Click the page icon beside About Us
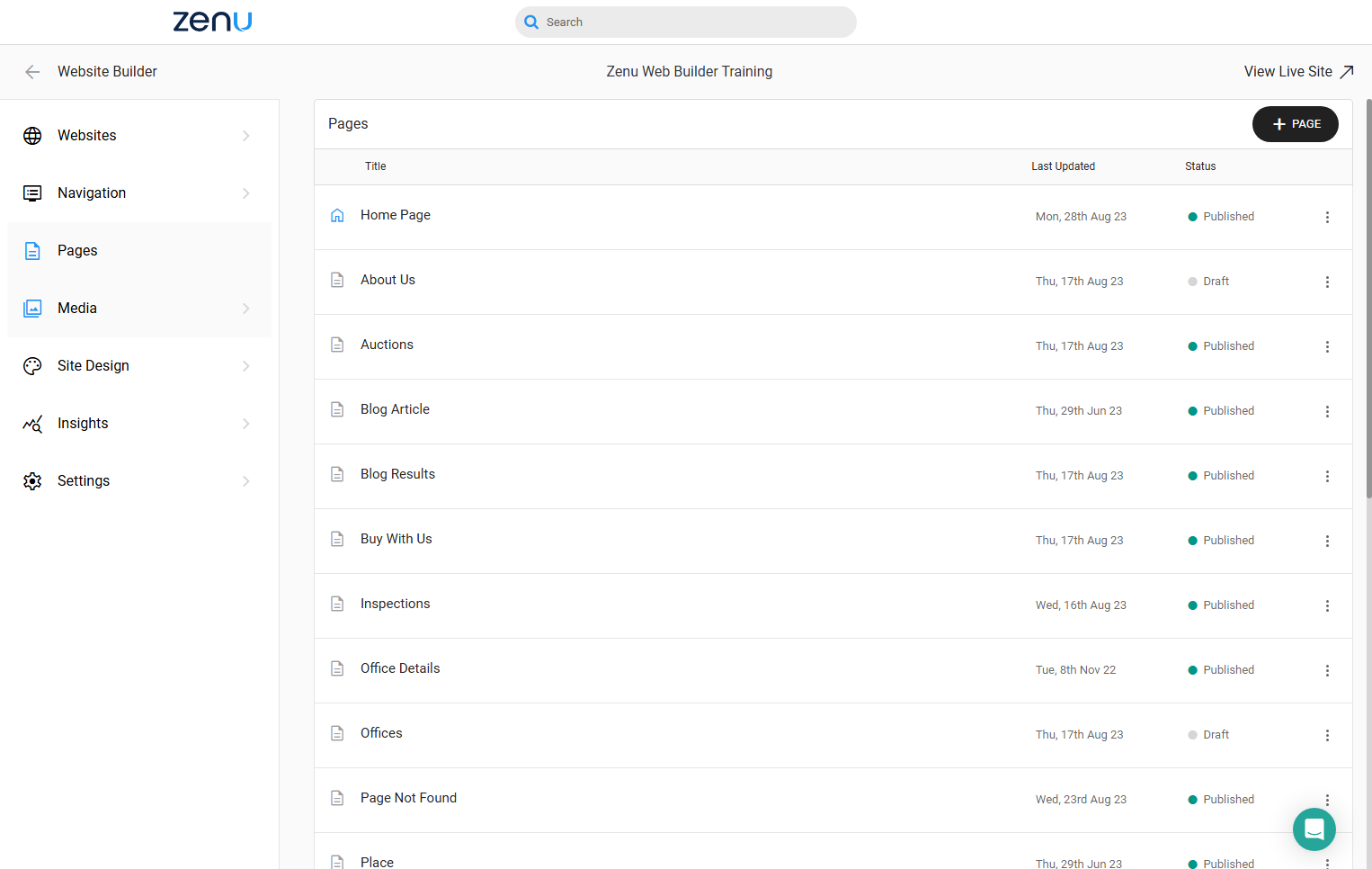 point(337,281)
